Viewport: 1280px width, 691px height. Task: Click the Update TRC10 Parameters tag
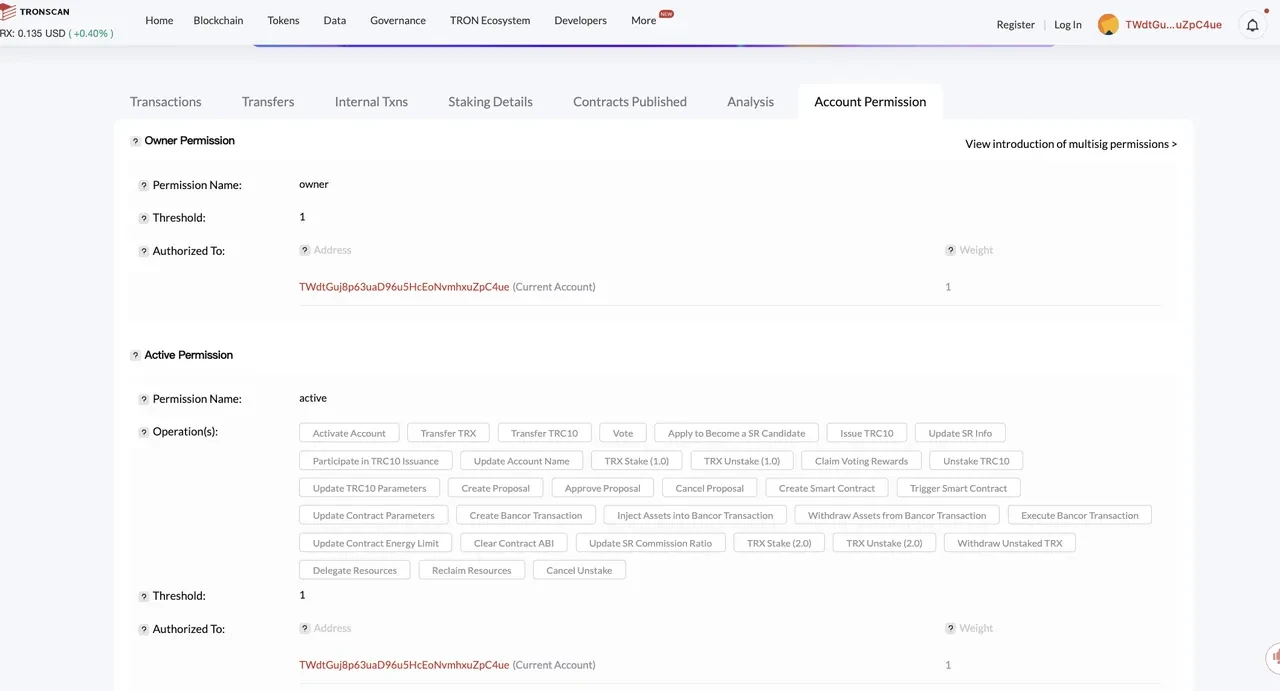click(x=370, y=488)
